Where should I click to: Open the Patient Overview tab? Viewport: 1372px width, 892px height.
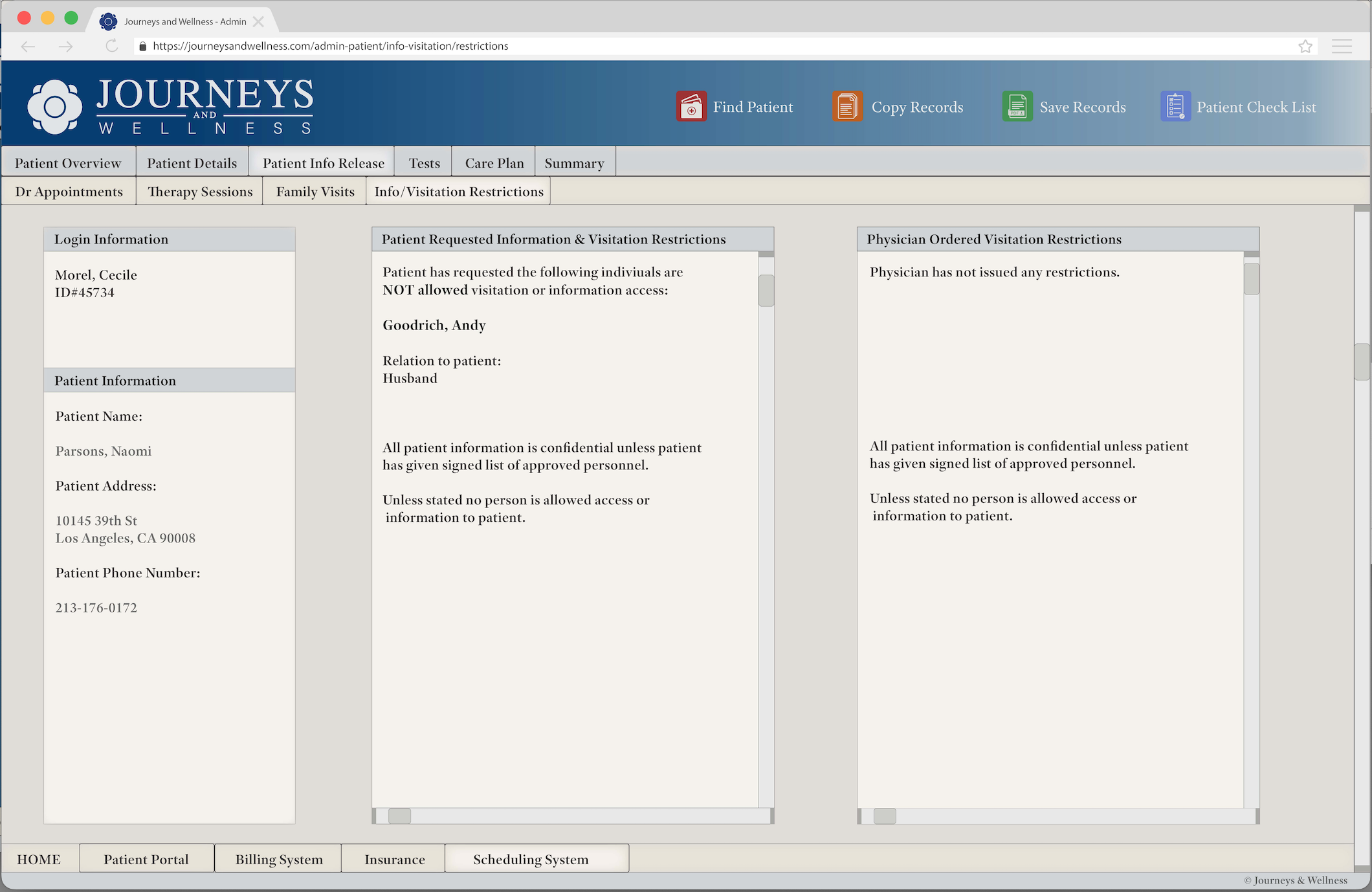68,163
